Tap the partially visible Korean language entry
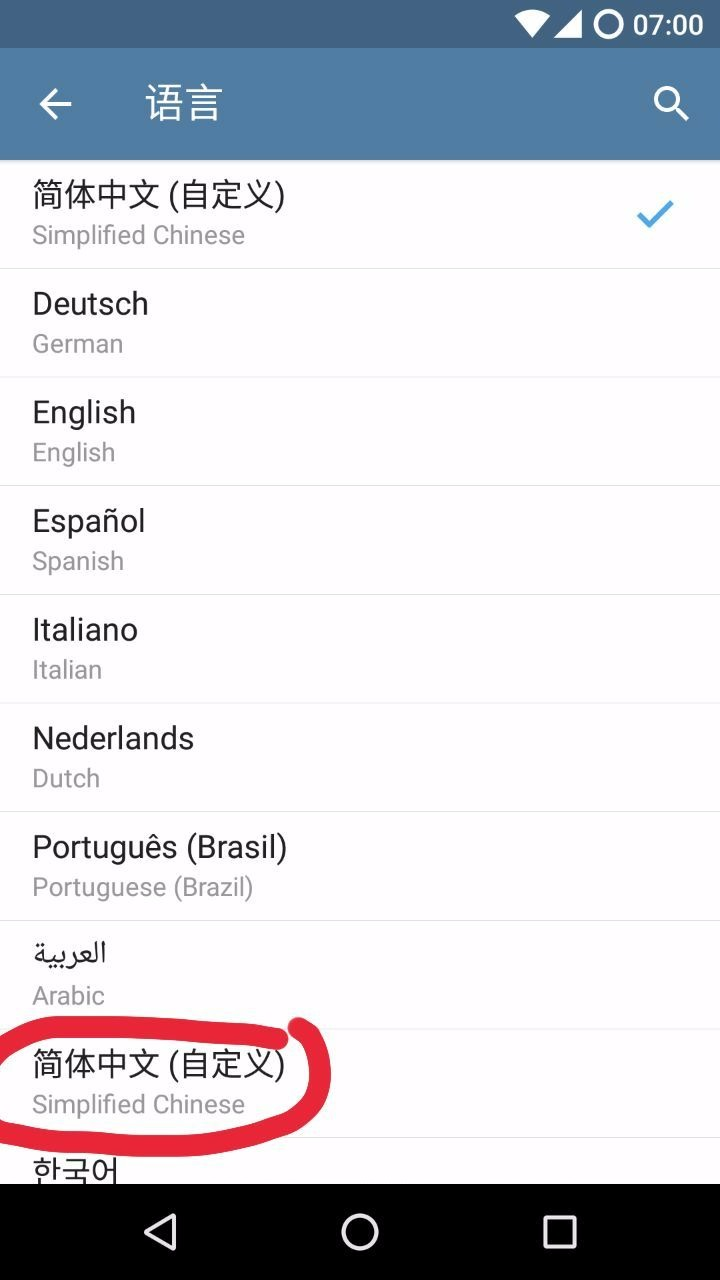This screenshot has width=720, height=1280. point(360,1161)
